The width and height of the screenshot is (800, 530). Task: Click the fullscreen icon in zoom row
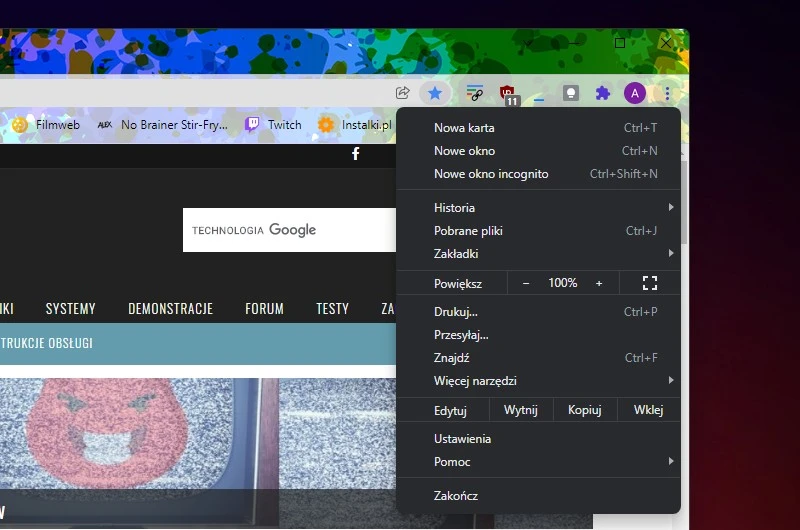click(650, 283)
